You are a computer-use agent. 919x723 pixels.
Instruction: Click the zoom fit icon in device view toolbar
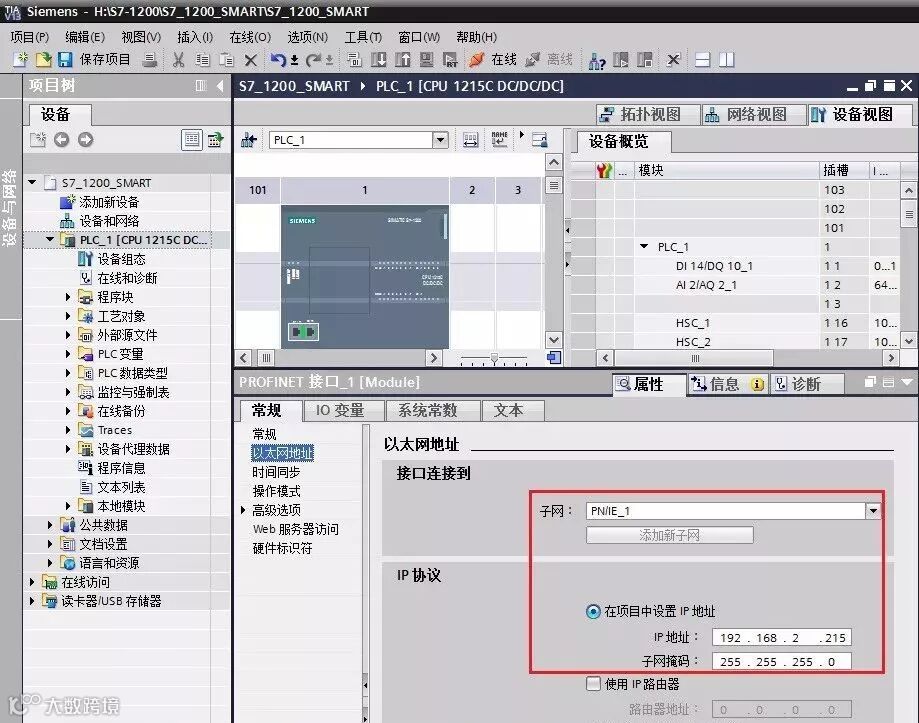[471, 140]
